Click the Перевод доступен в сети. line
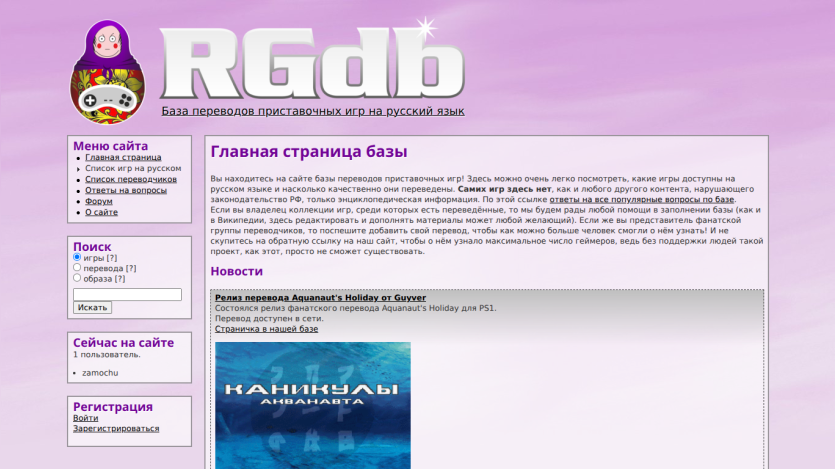 tap(269, 318)
